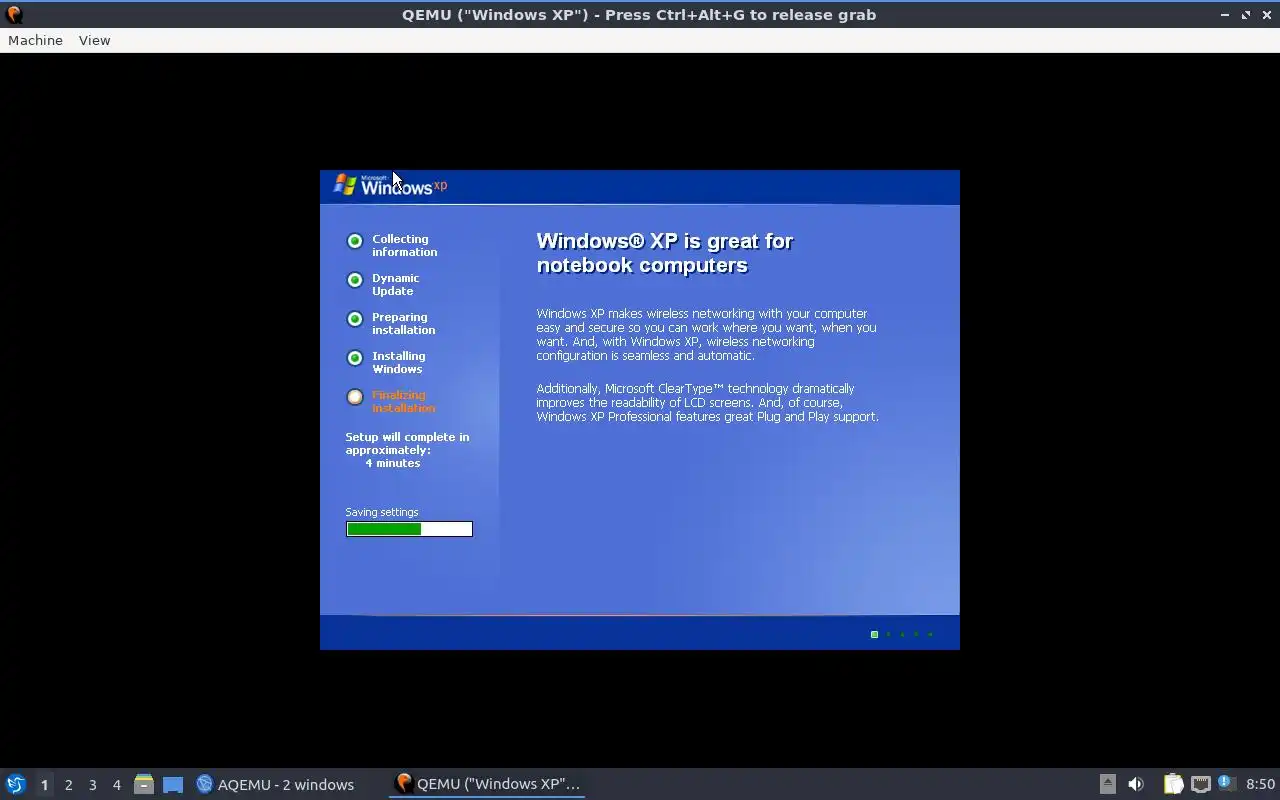This screenshot has height=800, width=1280.
Task: Open the View menu
Action: click(x=94, y=40)
